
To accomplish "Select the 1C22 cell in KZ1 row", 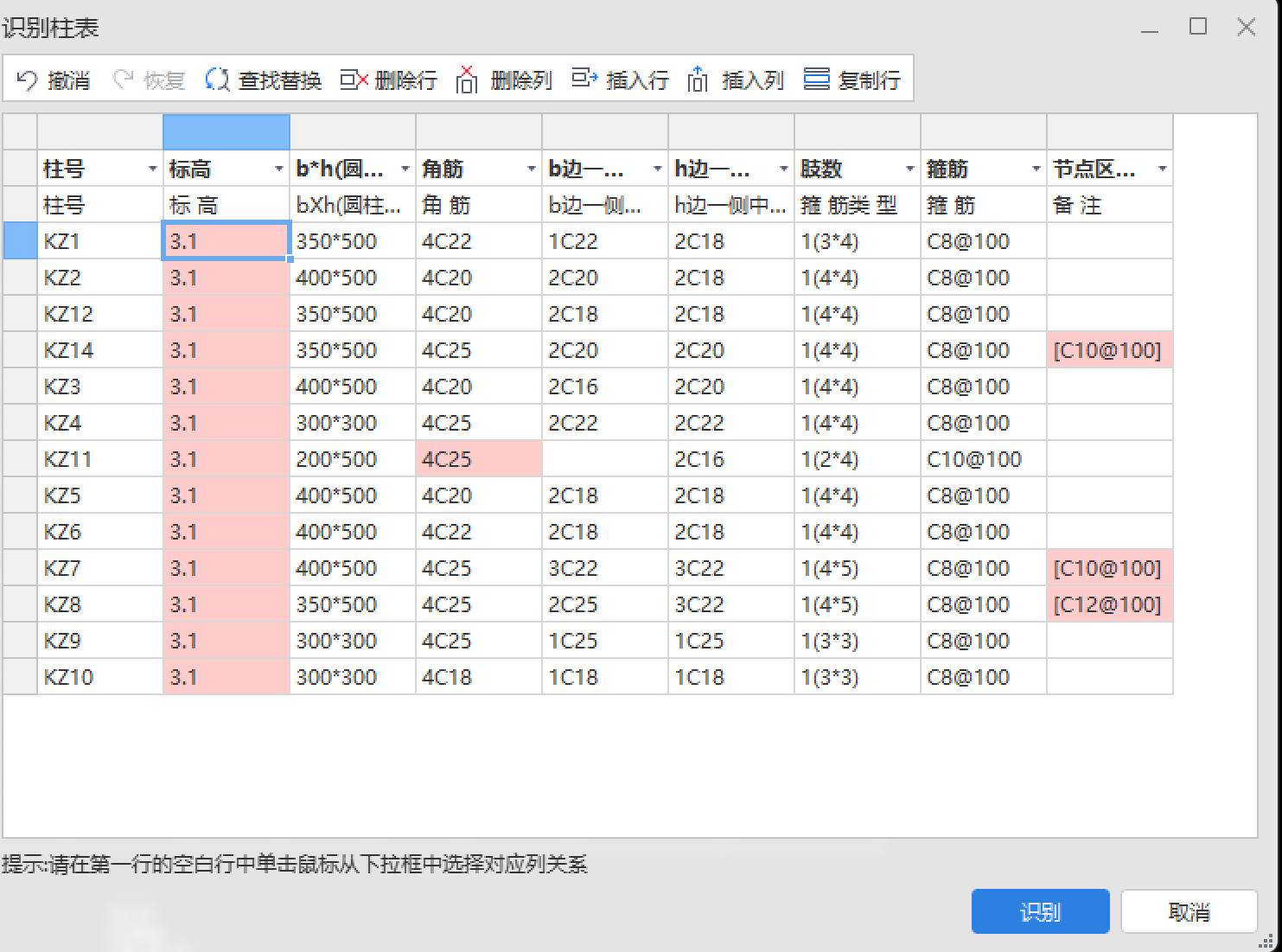I will click(605, 241).
